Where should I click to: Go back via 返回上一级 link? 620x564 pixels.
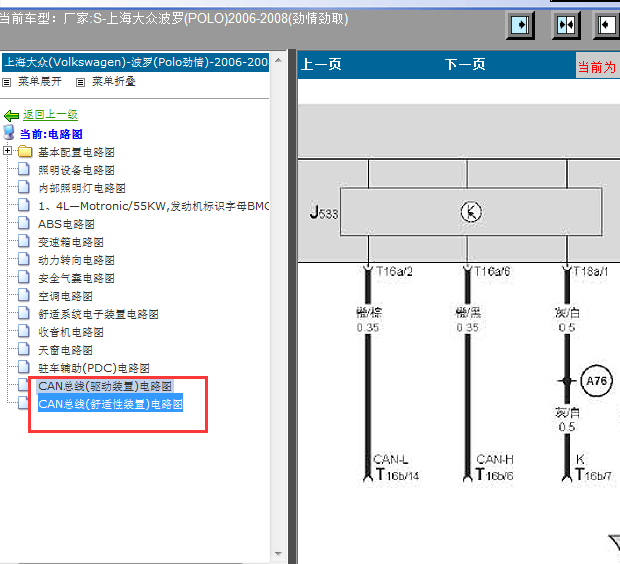[50, 115]
